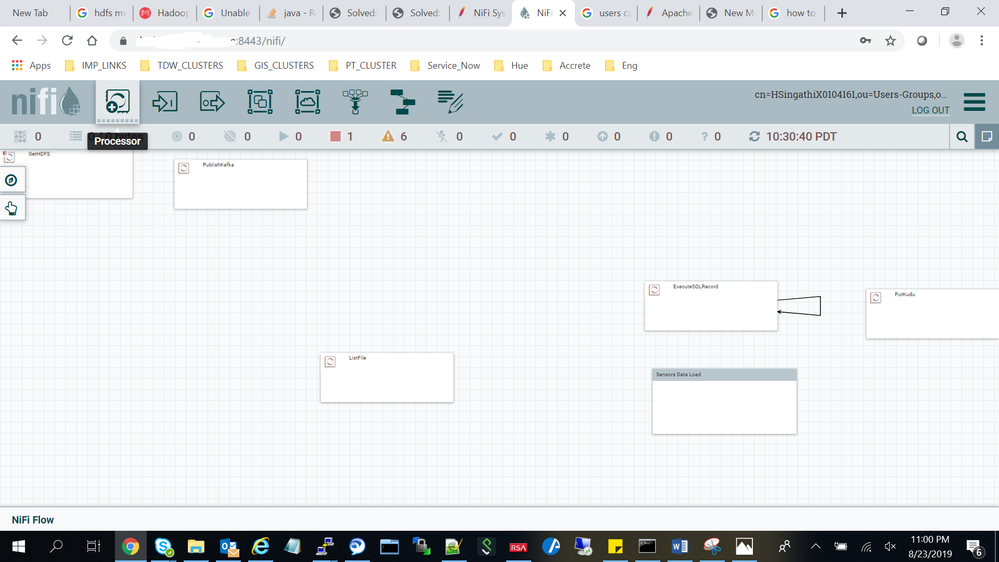This screenshot has height=562, width=999.
Task: Select the Output Port tool
Action: (212, 102)
